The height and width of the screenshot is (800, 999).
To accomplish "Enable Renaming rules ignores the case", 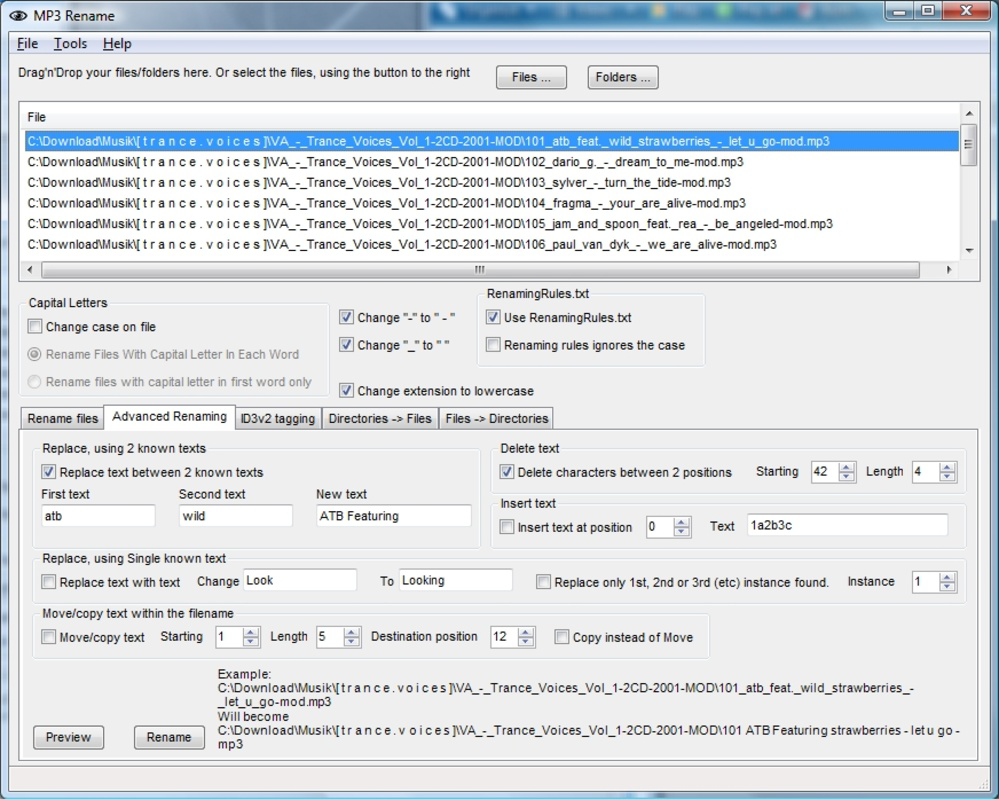I will point(492,345).
